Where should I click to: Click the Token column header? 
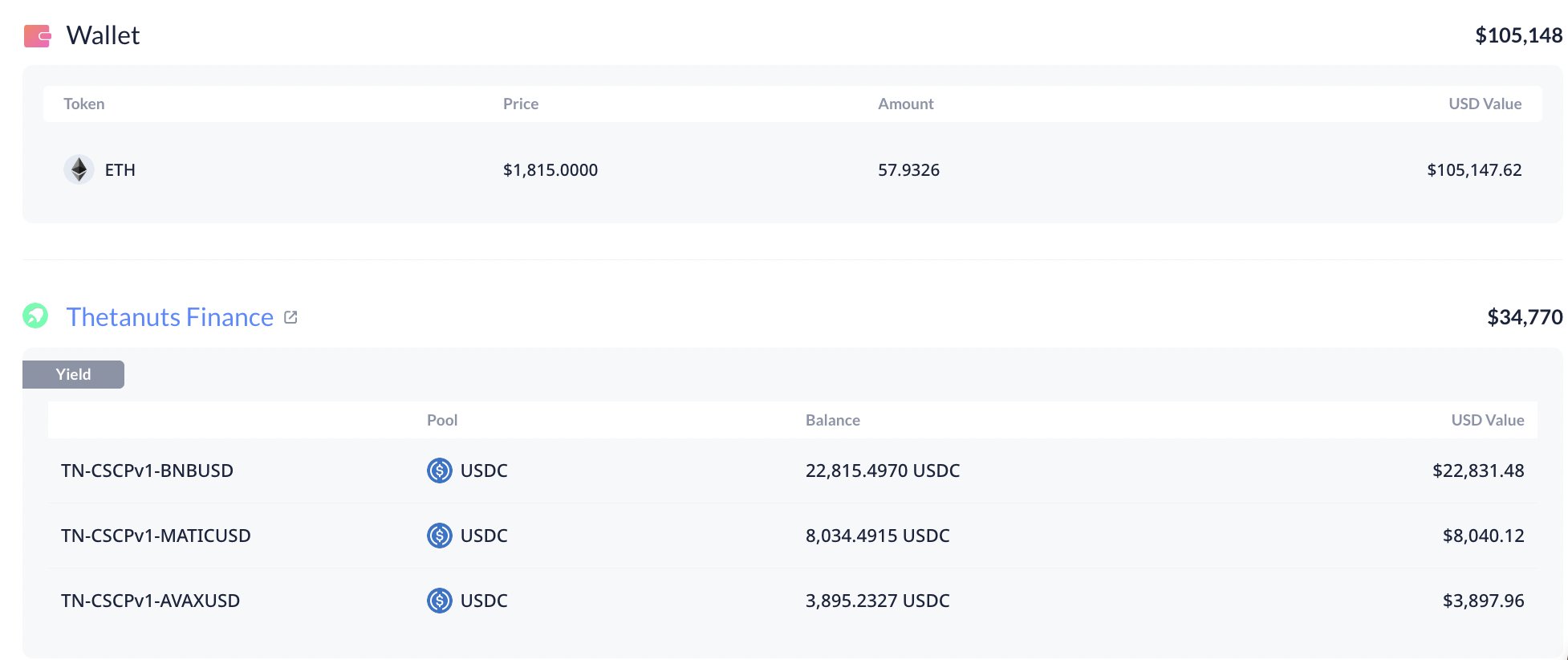(84, 104)
